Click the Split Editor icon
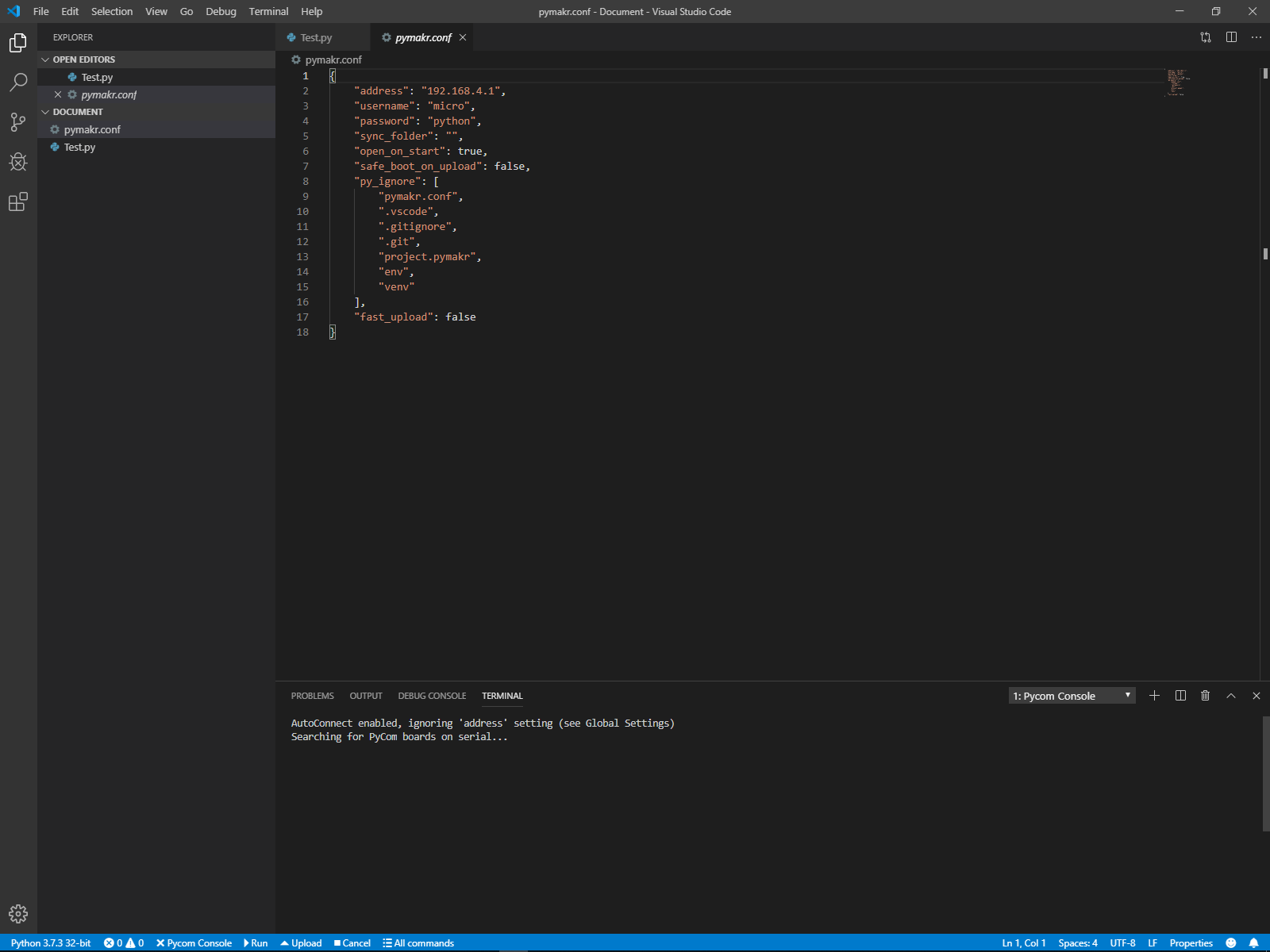1270x952 pixels. pos(1231,37)
